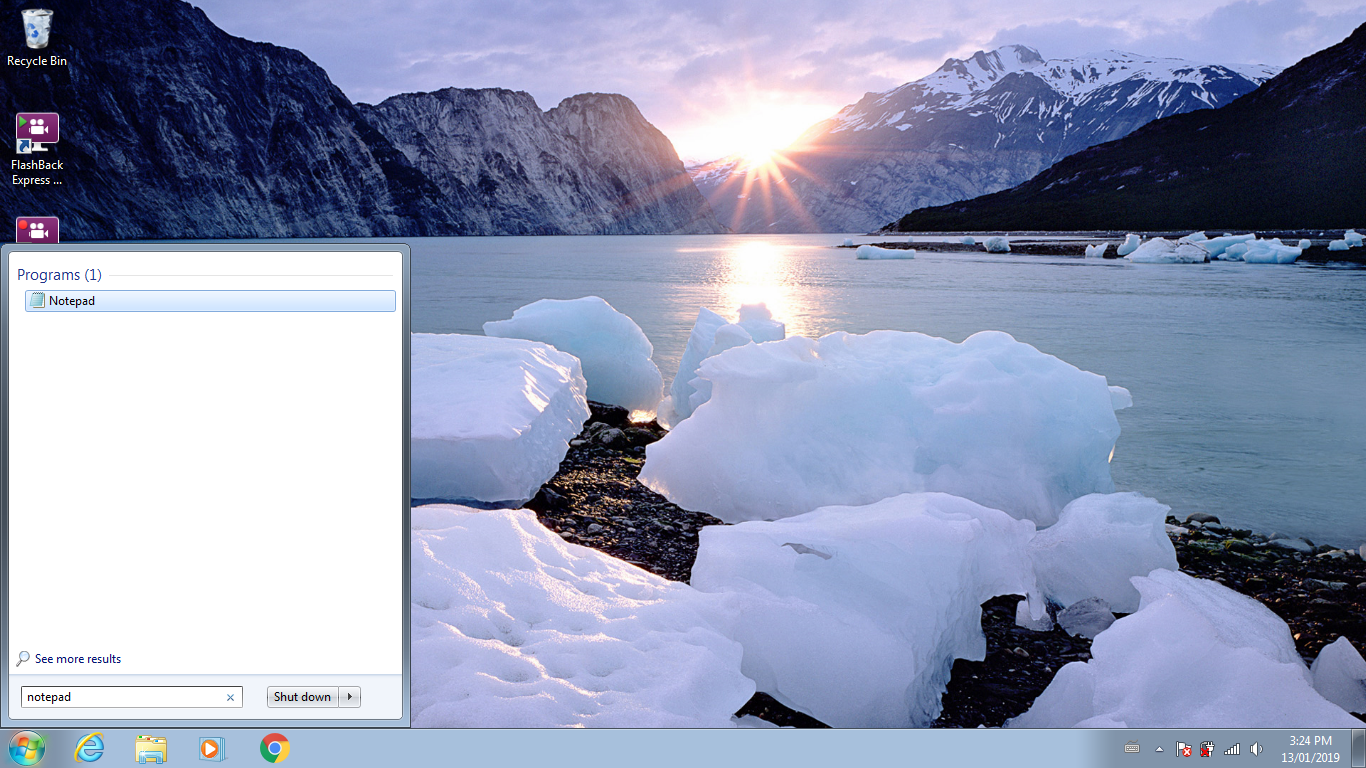Screen dimensions: 1366x768
Task: Click the power plug tray icon
Action: [x=1207, y=748]
